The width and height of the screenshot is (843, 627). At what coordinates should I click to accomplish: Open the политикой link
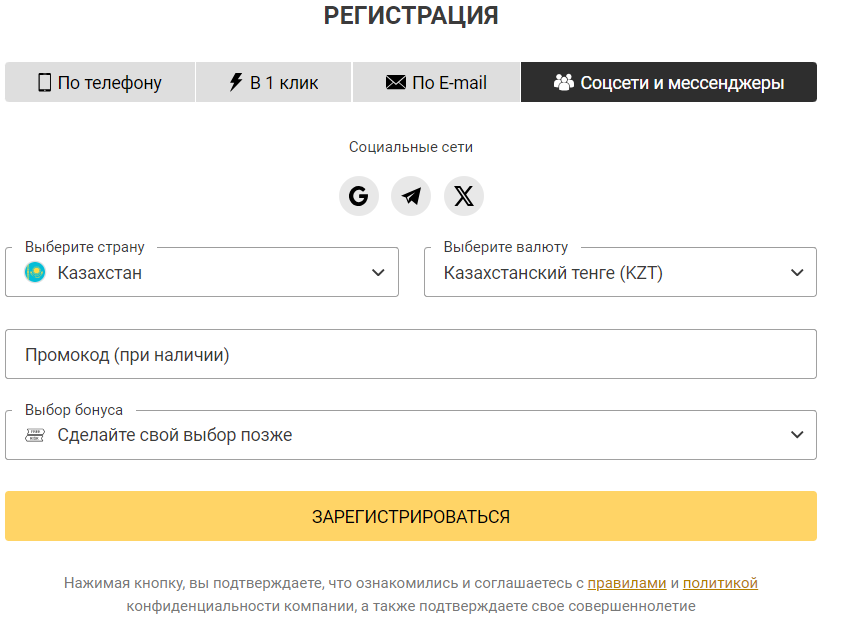pos(720,583)
